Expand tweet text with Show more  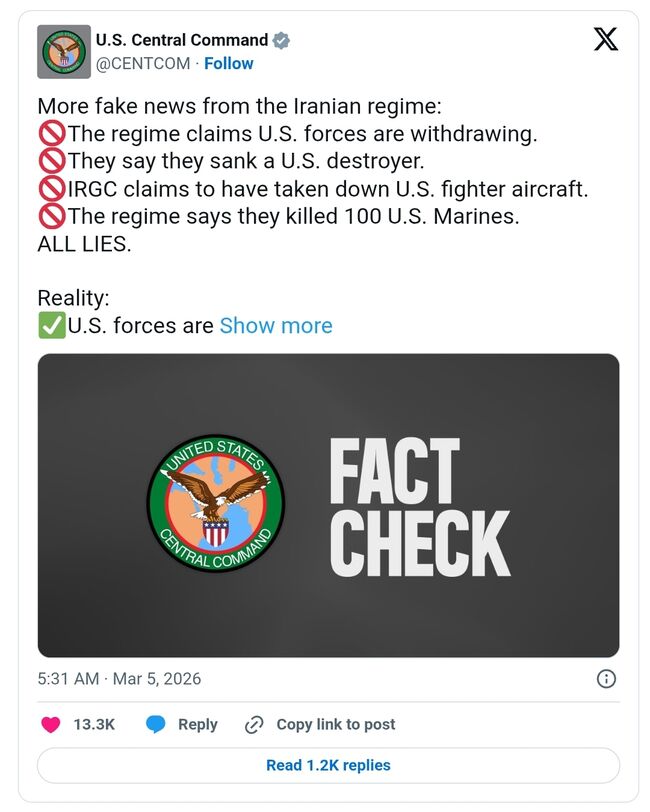click(276, 325)
